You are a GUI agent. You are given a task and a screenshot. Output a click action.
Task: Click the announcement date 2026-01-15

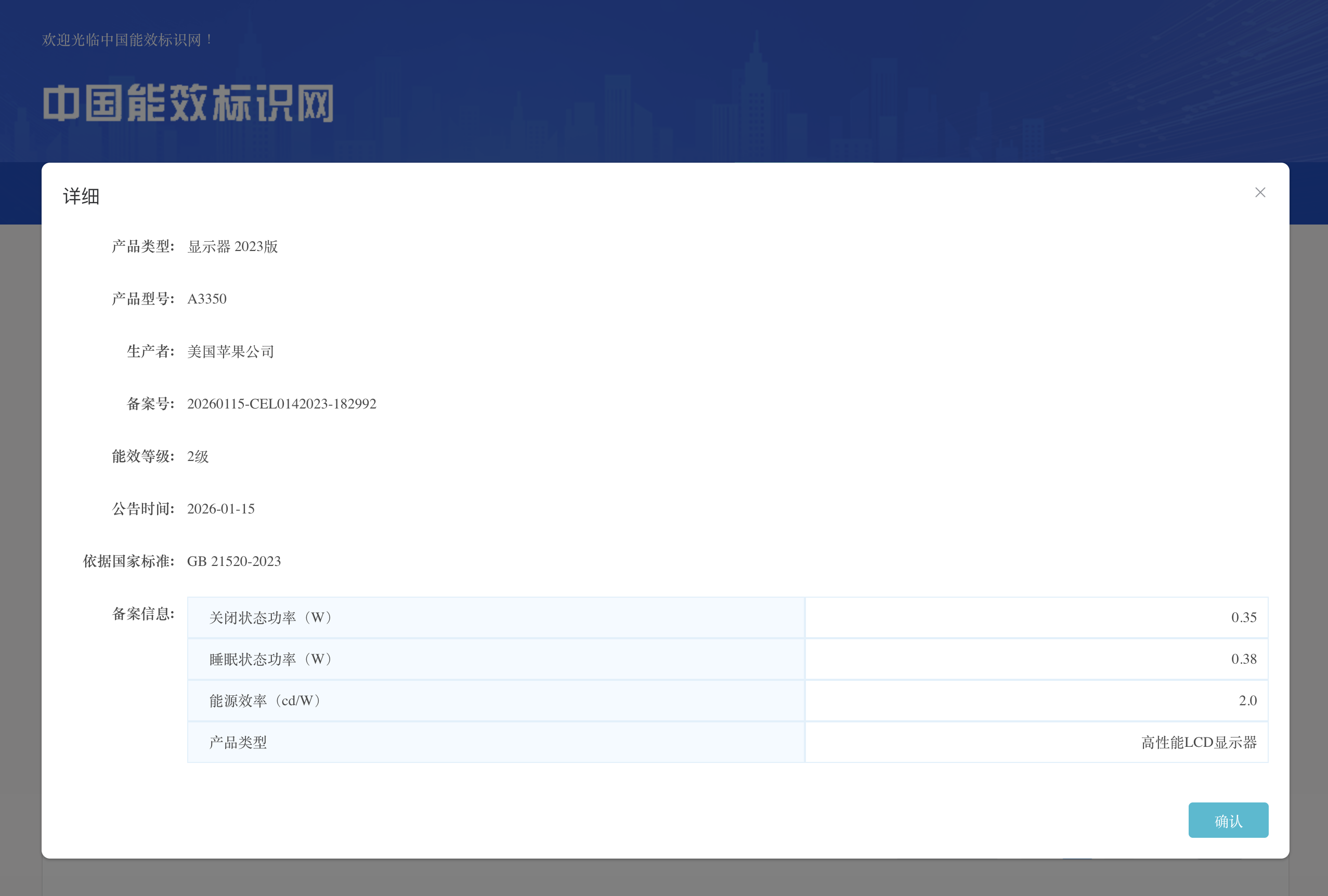[220, 509]
